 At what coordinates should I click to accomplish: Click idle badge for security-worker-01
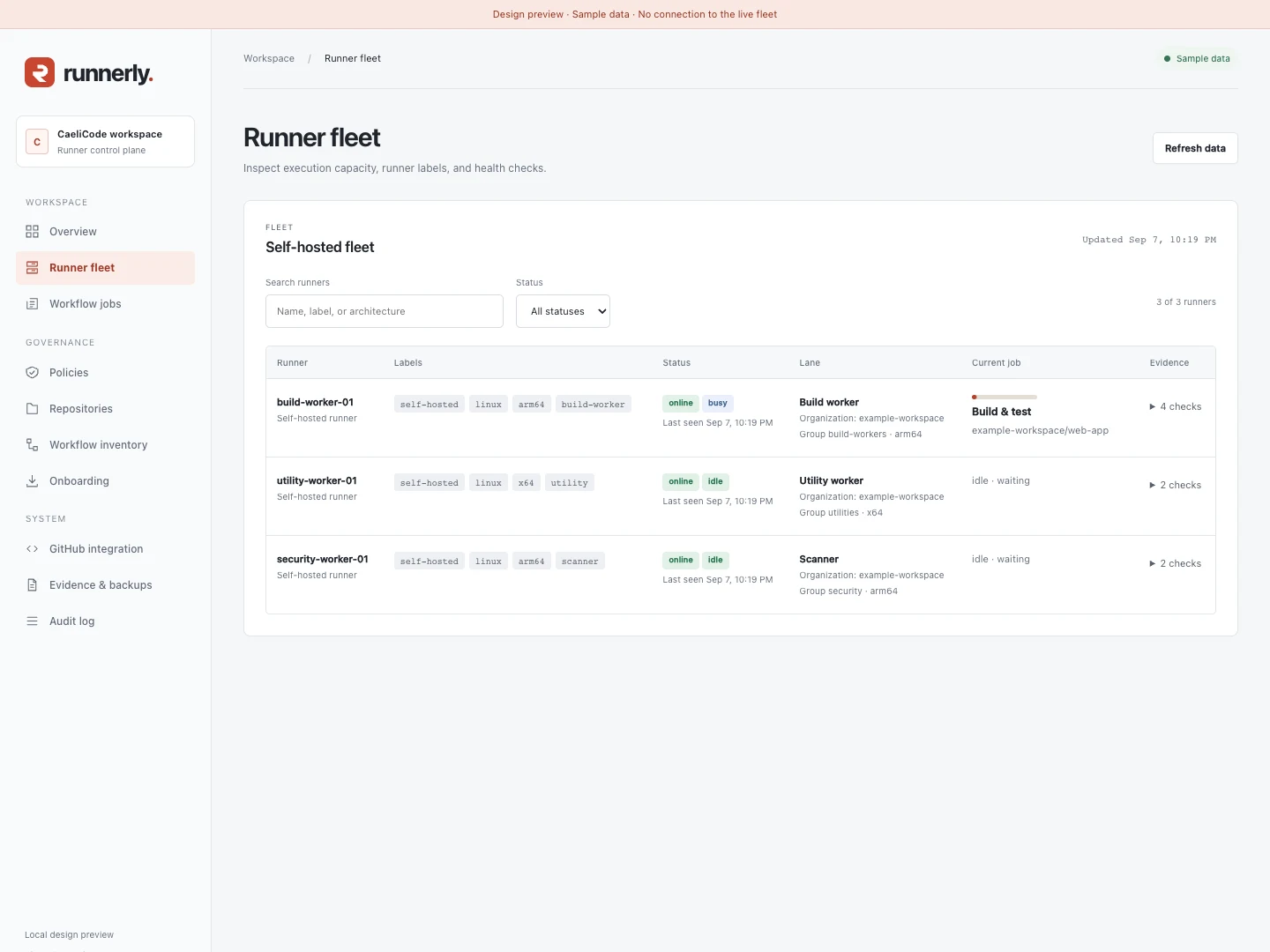[715, 560]
